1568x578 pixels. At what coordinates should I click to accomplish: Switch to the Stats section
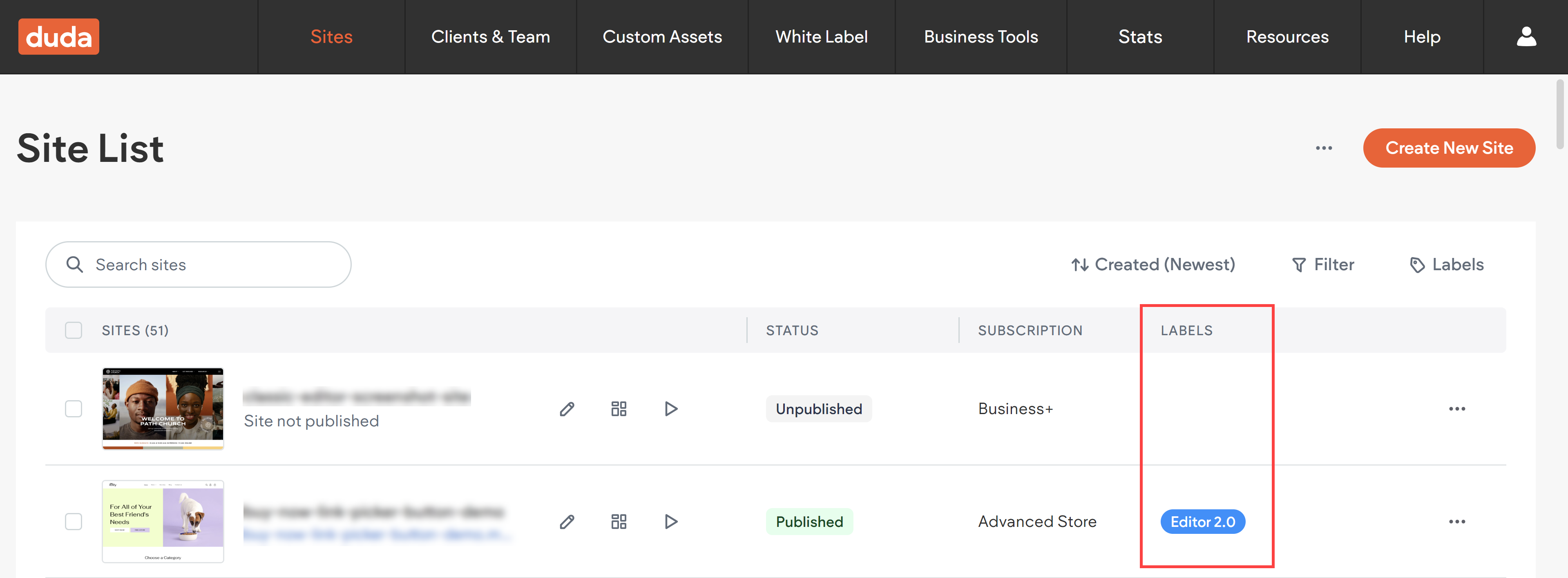click(1139, 36)
